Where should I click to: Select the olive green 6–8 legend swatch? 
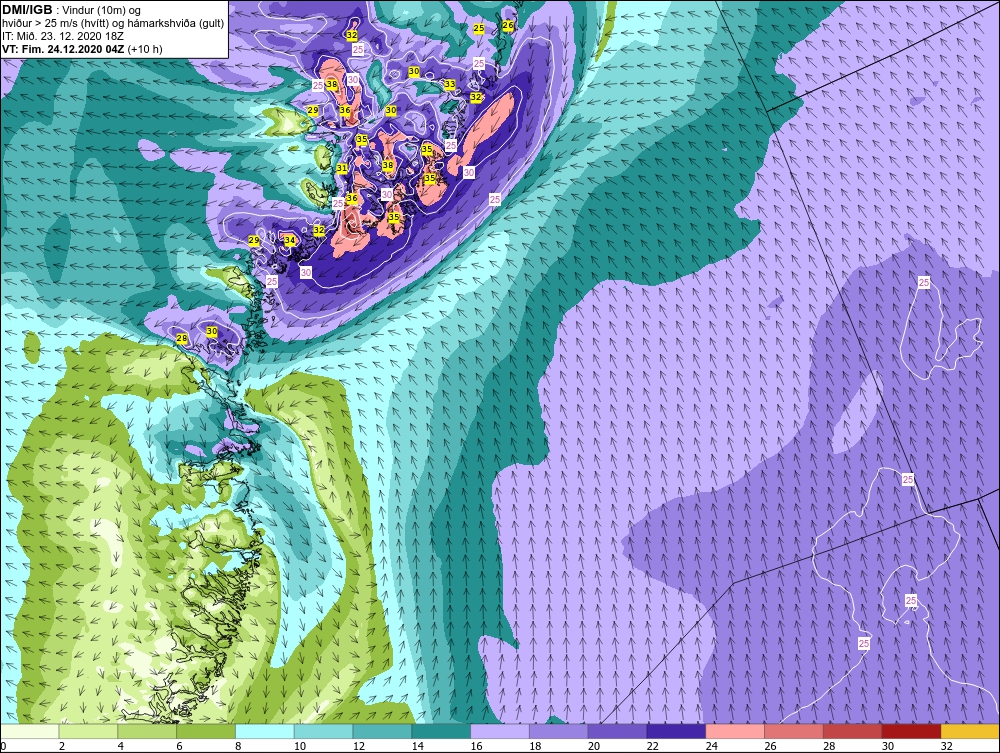coord(206,731)
